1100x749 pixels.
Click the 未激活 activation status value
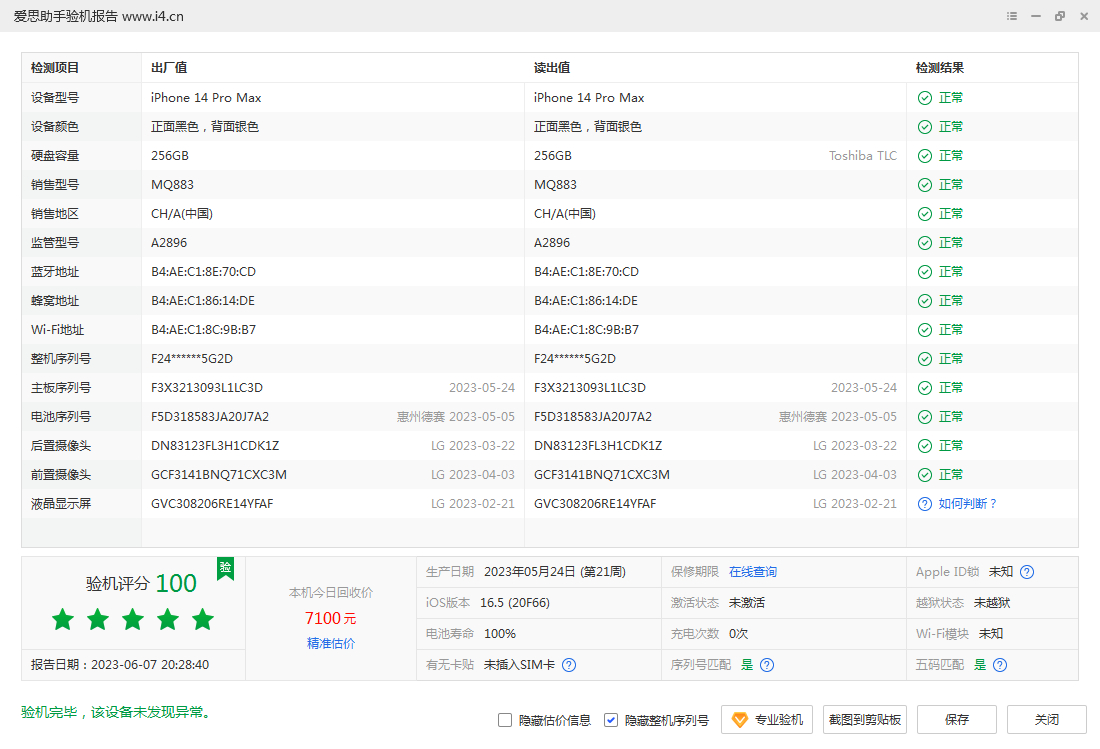[746, 603]
